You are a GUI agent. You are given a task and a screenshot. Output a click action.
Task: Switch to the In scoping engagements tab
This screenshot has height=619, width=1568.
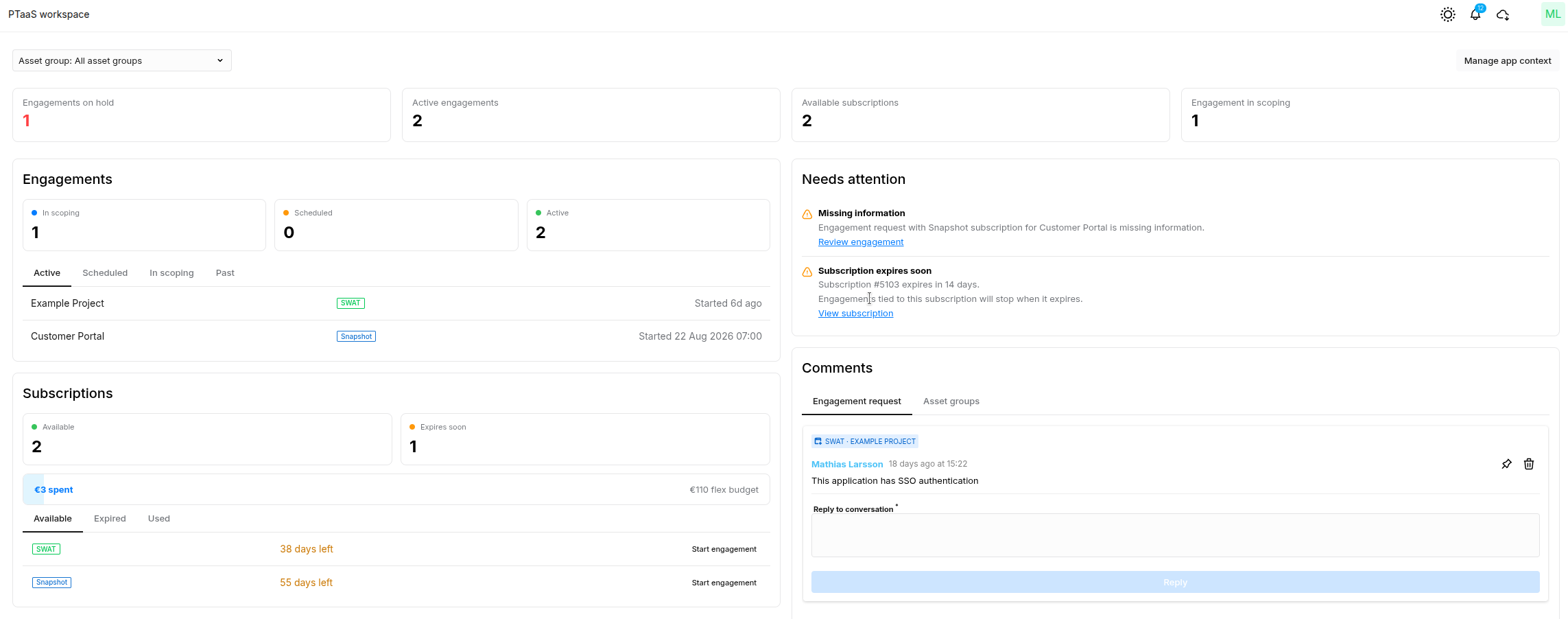pos(171,273)
